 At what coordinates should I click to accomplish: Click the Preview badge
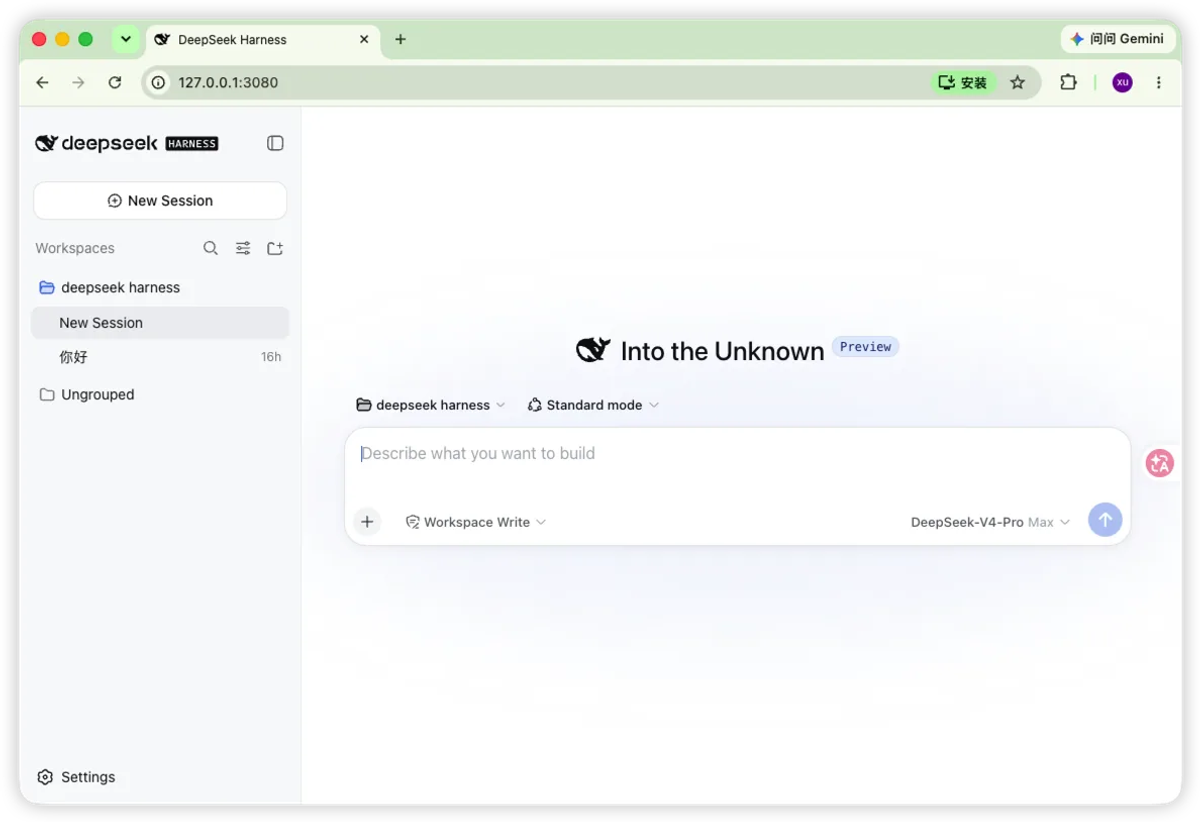[x=865, y=347]
